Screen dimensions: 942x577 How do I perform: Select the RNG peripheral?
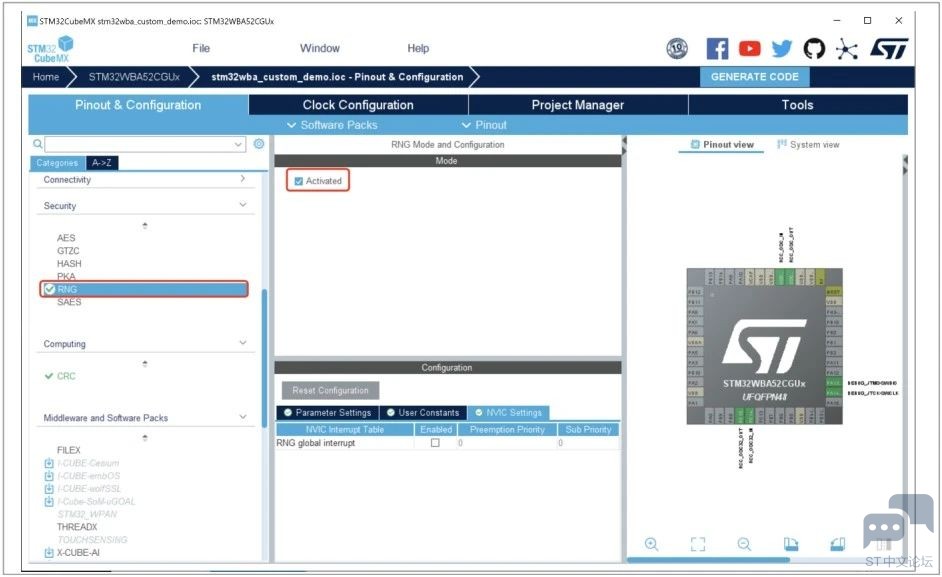[x=144, y=289]
